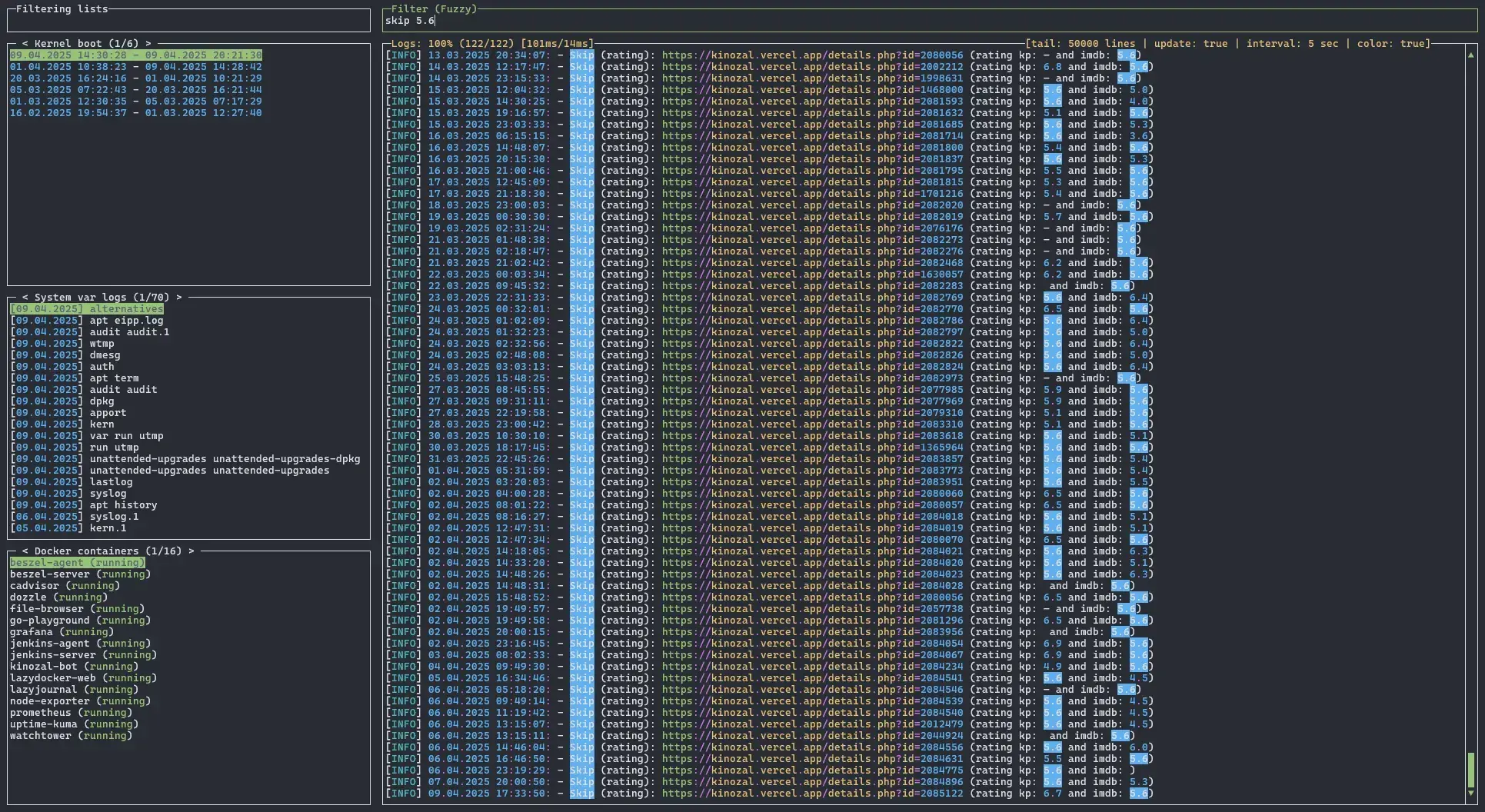Open uptime-kuma container logs
The height and width of the screenshot is (812, 1485).
(x=75, y=724)
